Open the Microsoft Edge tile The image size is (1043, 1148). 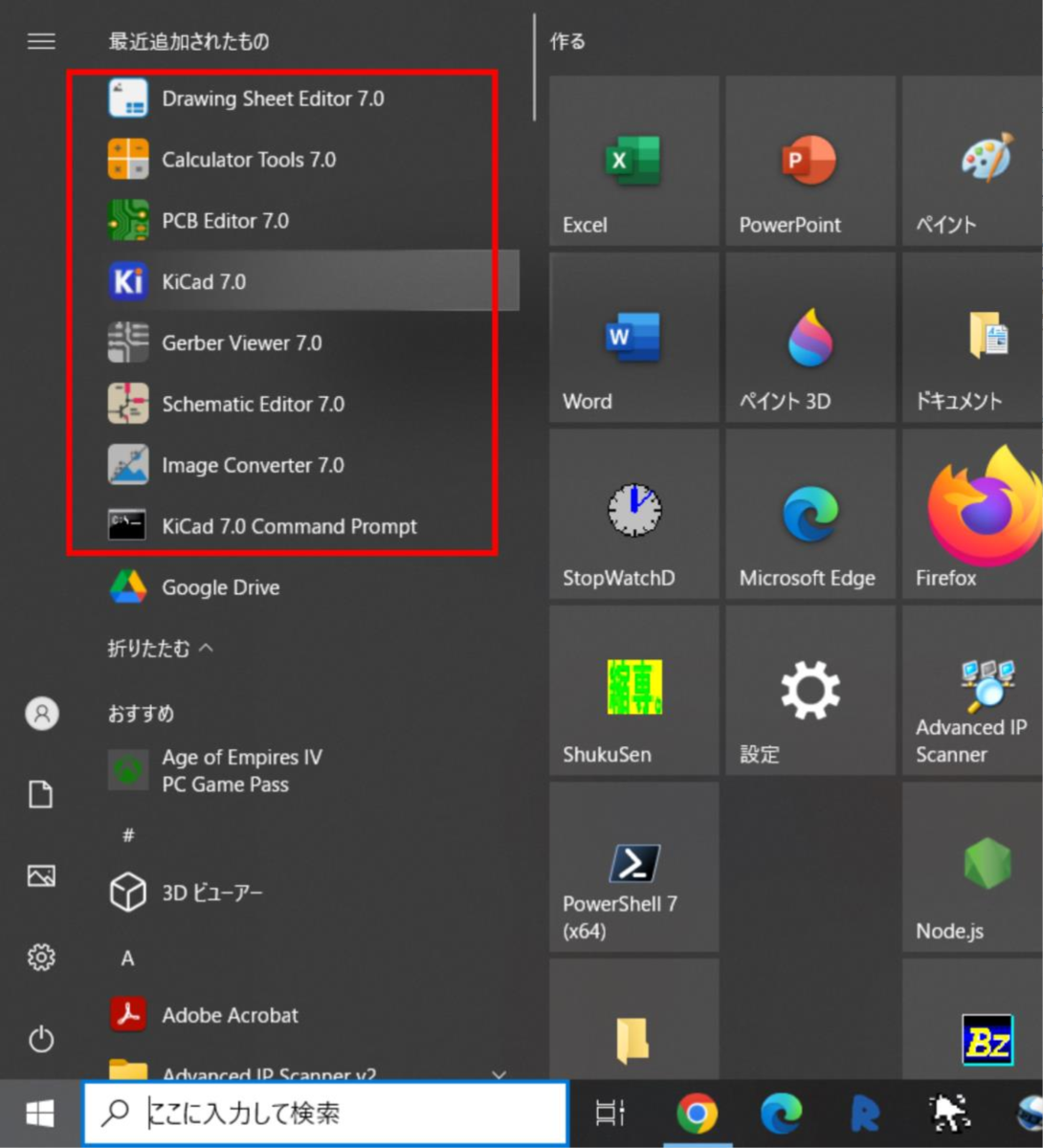[x=810, y=514]
